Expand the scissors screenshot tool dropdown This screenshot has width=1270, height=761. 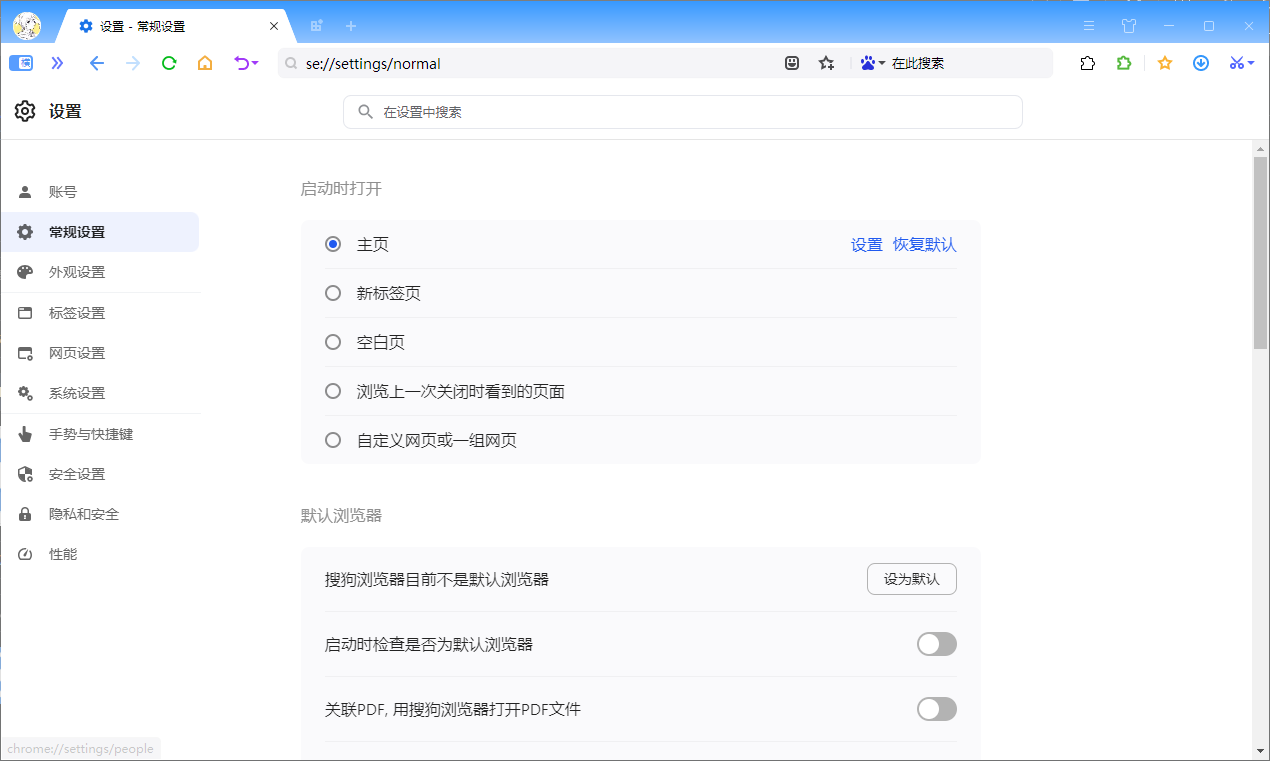pos(1242,63)
